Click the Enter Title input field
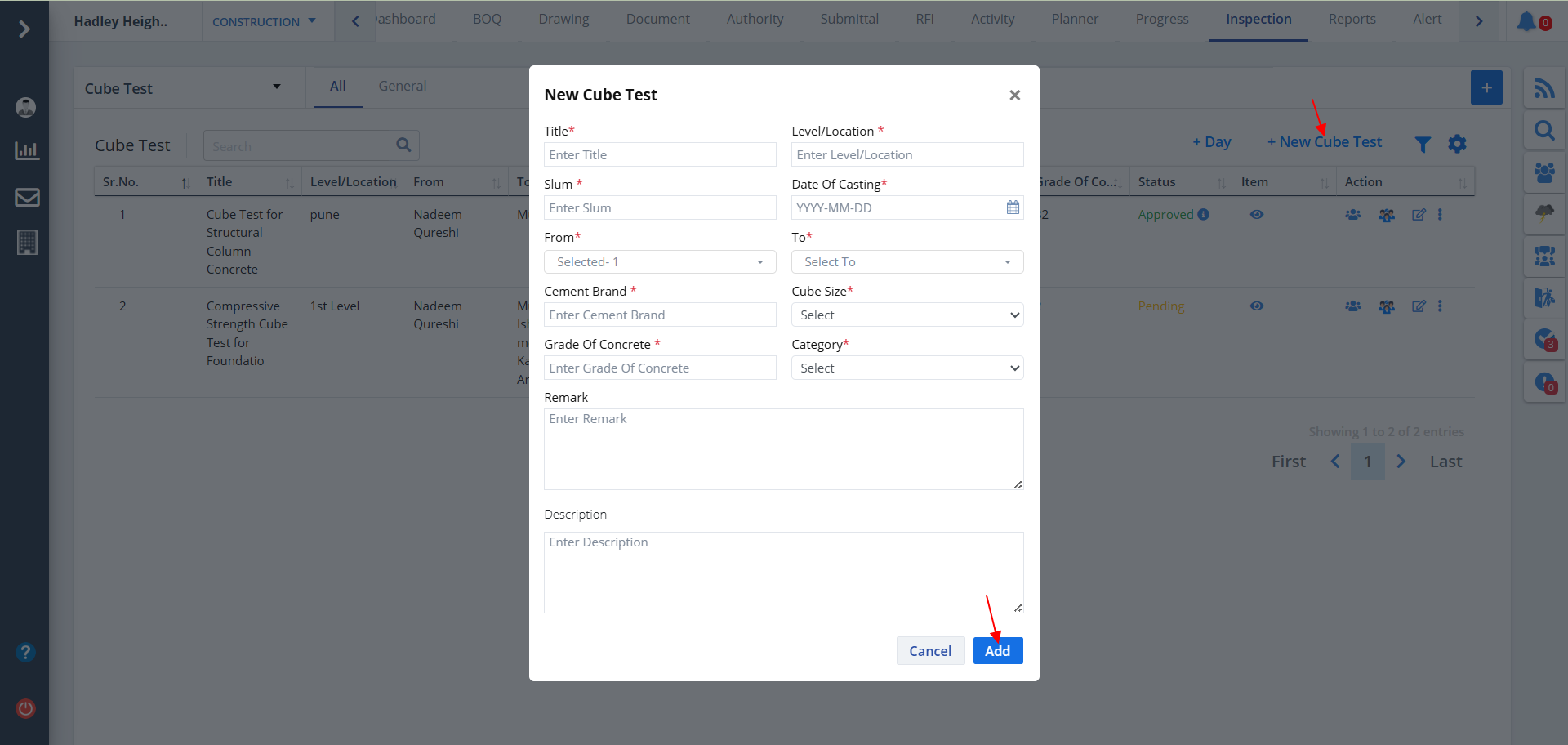Image resolution: width=1568 pixels, height=745 pixels. point(660,155)
